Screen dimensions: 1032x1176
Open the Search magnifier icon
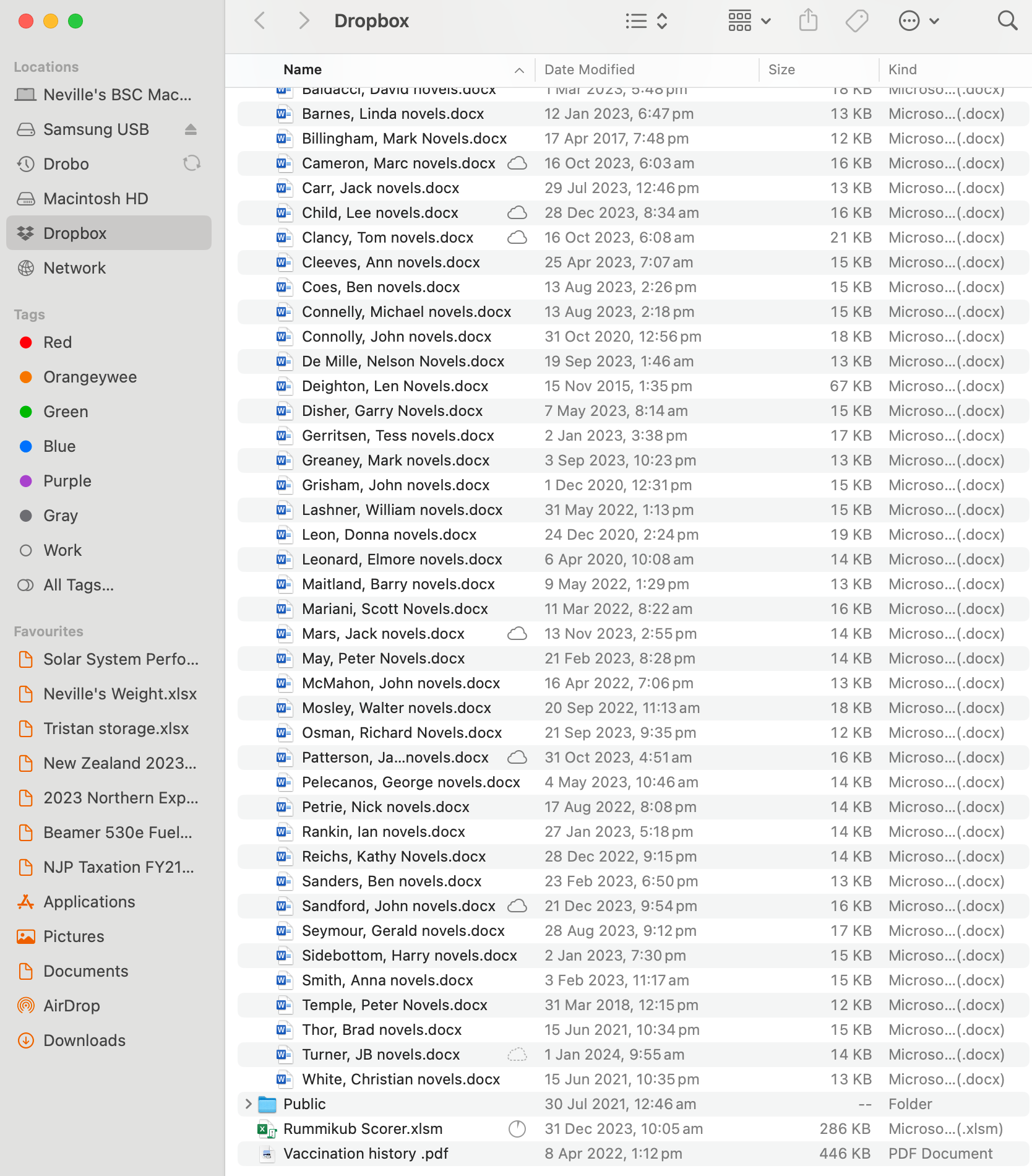1007,21
